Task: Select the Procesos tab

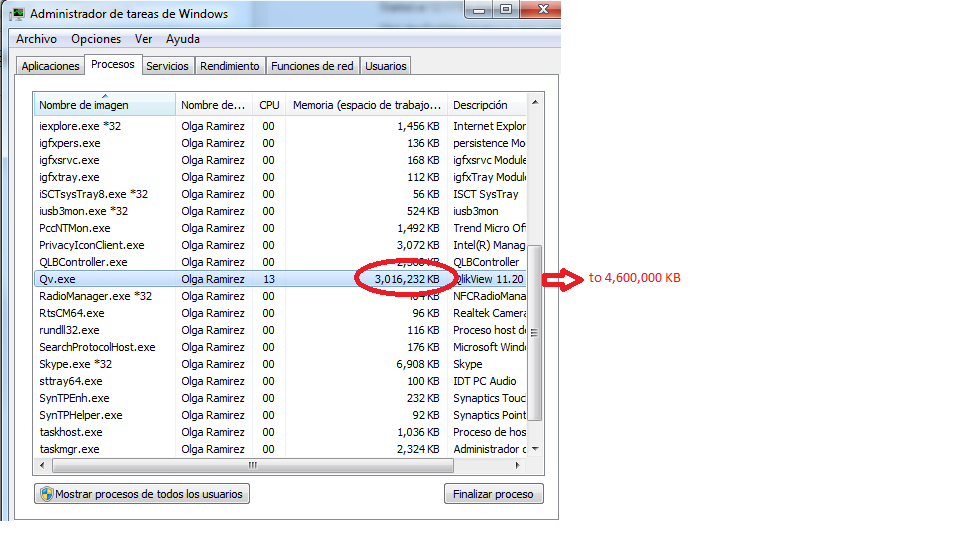Action: [x=113, y=64]
